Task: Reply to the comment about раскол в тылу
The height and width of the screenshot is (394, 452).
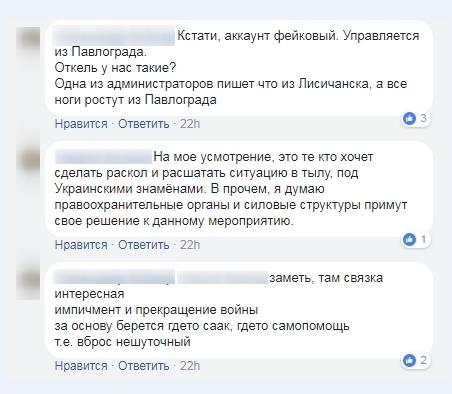Action: [x=144, y=245]
